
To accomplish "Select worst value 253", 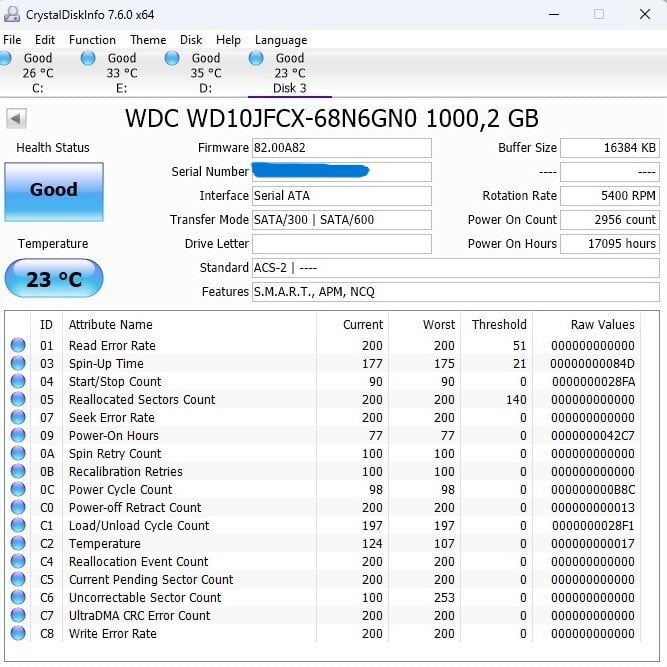I will coord(444,598).
